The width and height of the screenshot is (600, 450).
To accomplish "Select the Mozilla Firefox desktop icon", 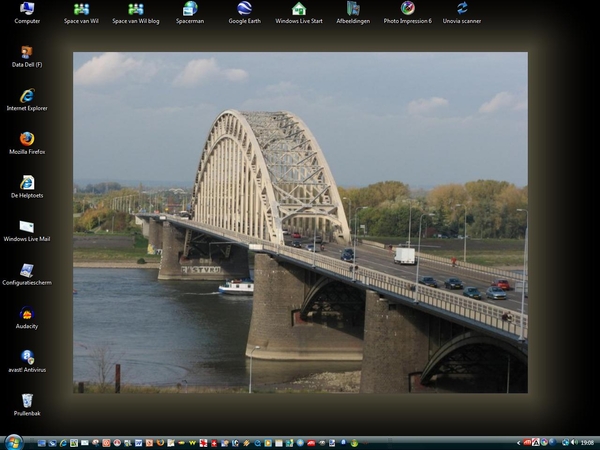I will [x=27, y=139].
